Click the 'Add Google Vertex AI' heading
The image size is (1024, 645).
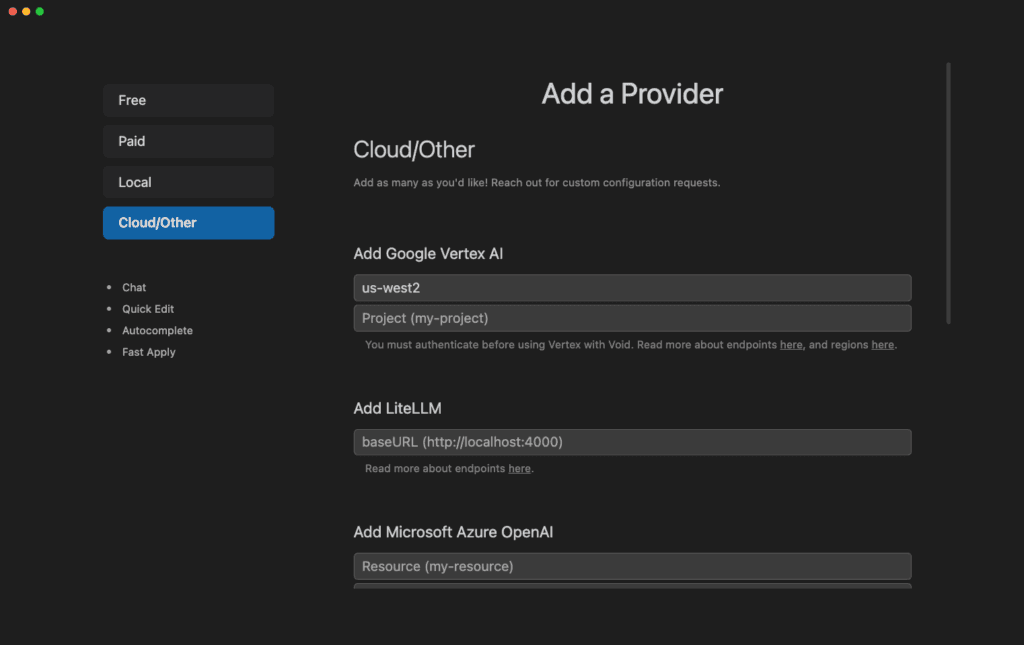click(428, 254)
